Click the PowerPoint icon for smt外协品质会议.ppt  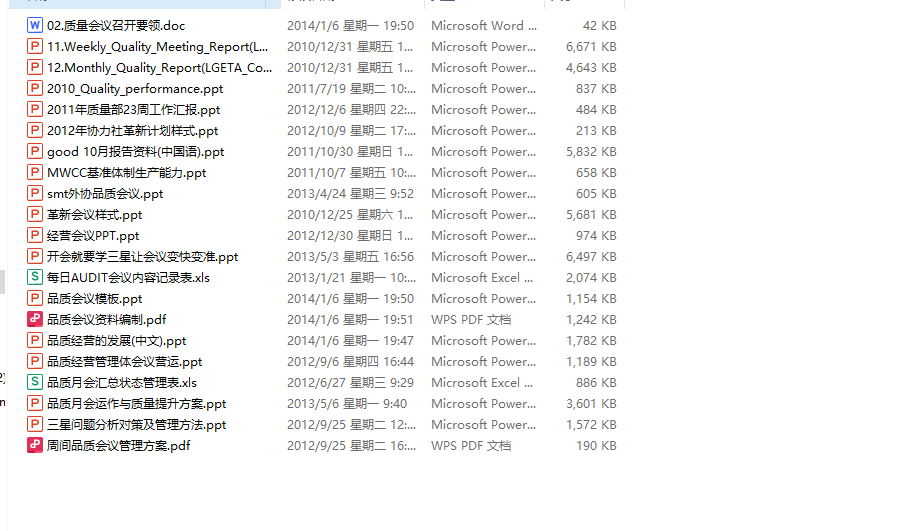coord(35,194)
